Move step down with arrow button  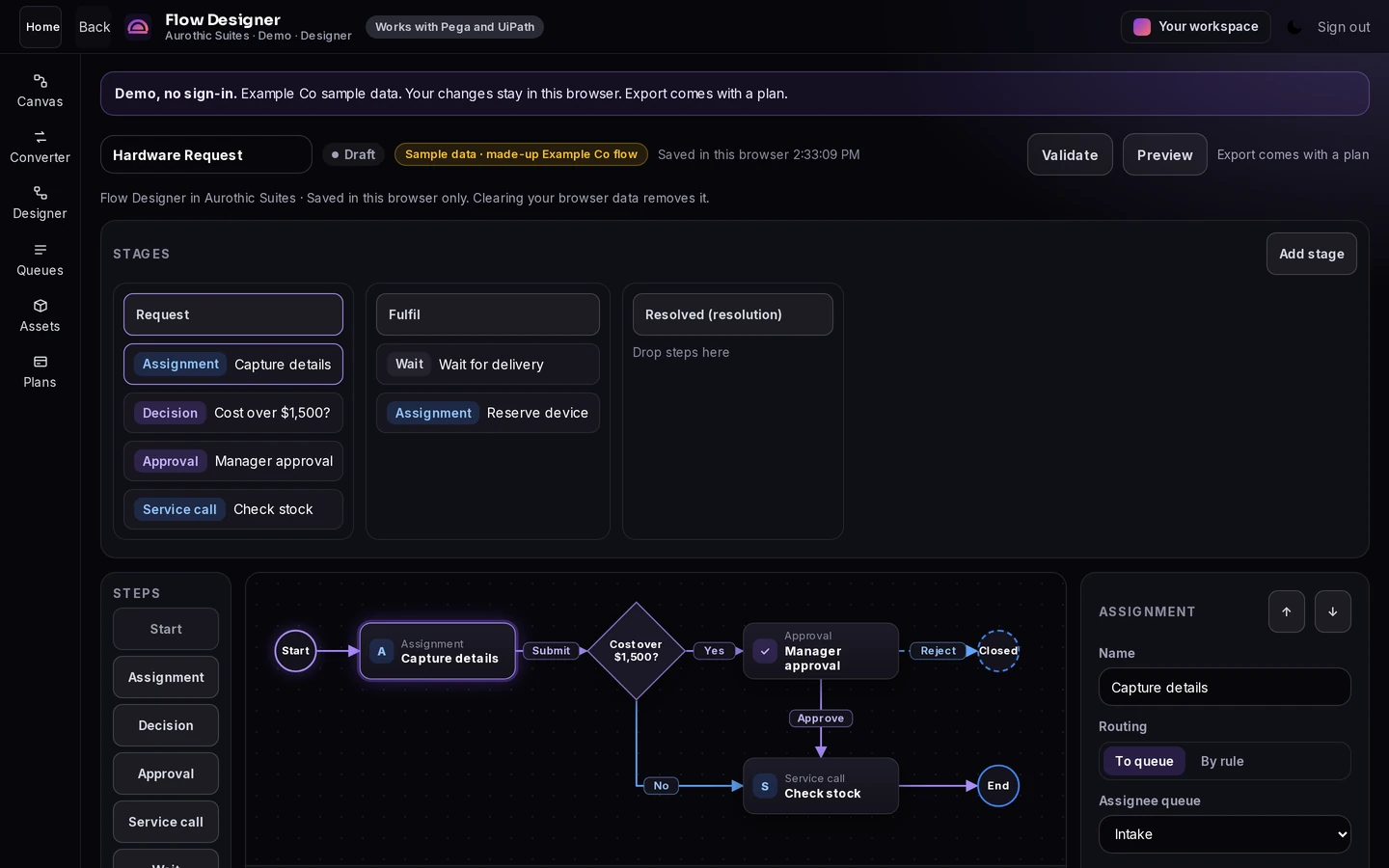click(x=1333, y=611)
